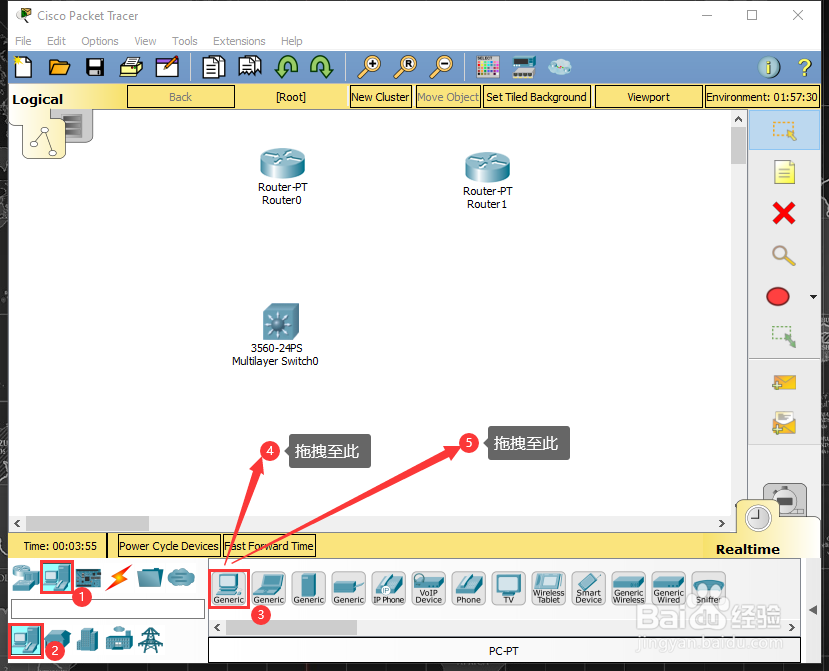
Task: Click the Undo green arrow
Action: (286, 67)
